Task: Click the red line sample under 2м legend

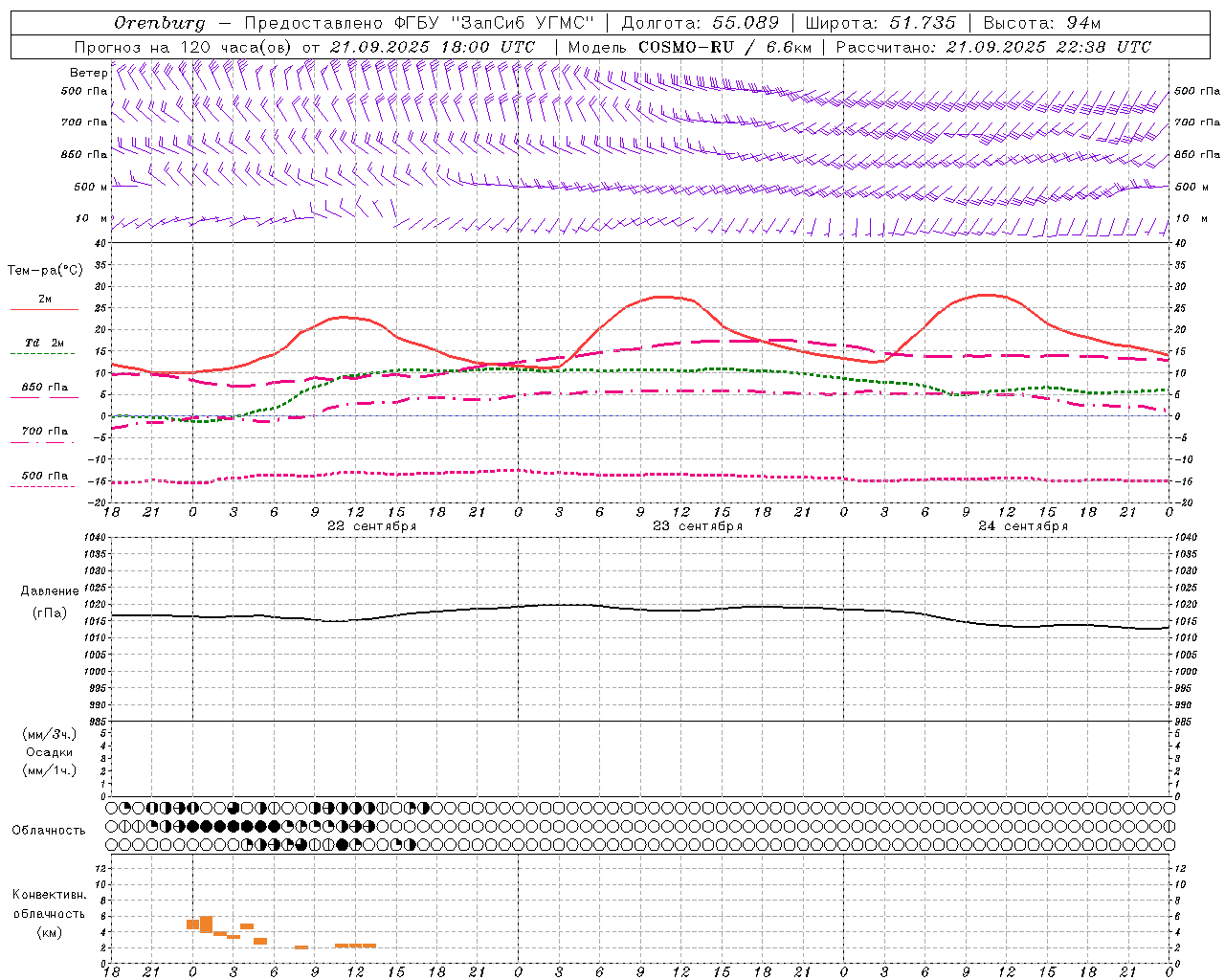Action: (x=44, y=309)
